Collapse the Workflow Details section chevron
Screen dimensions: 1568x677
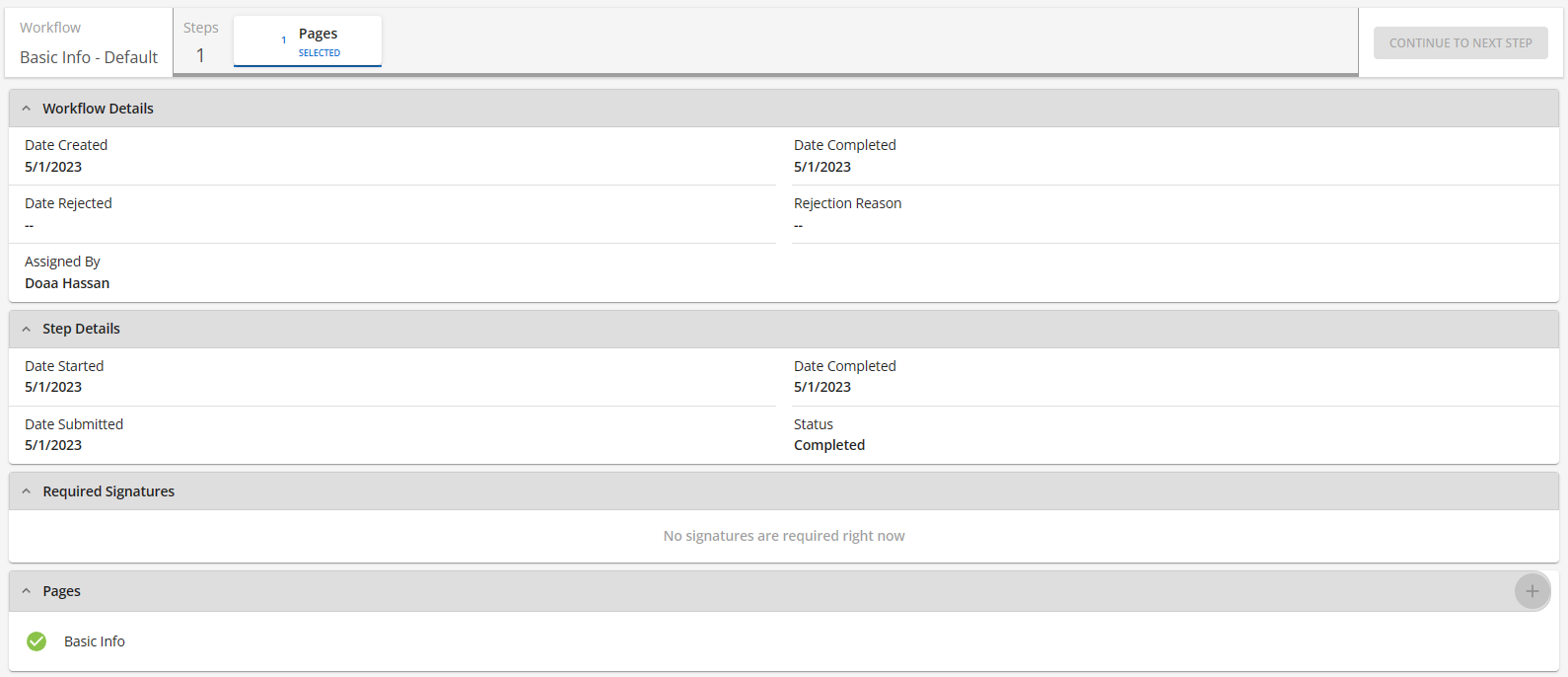pyautogui.click(x=27, y=109)
